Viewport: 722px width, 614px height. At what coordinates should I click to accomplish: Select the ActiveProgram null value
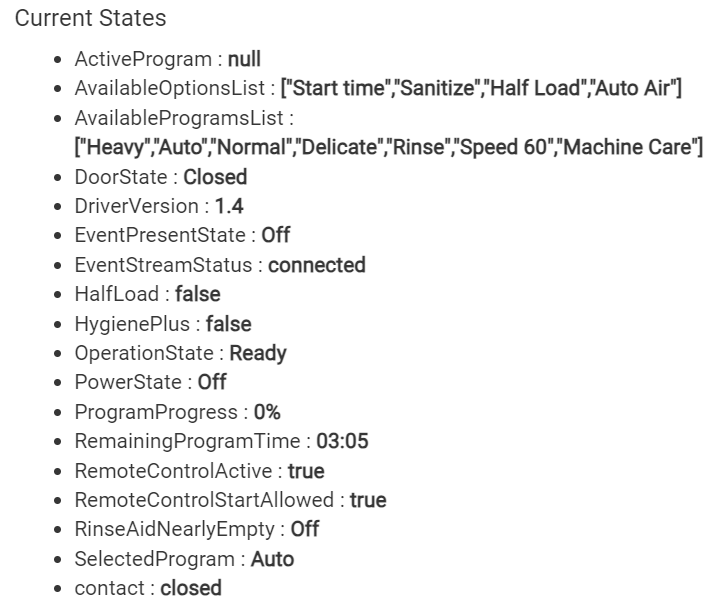(245, 59)
